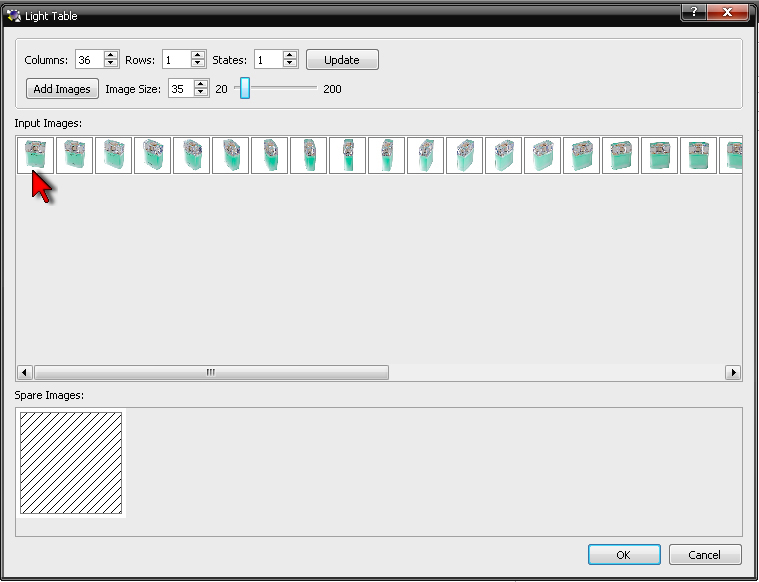Select the fourteenth input image thumbnail

click(x=542, y=155)
